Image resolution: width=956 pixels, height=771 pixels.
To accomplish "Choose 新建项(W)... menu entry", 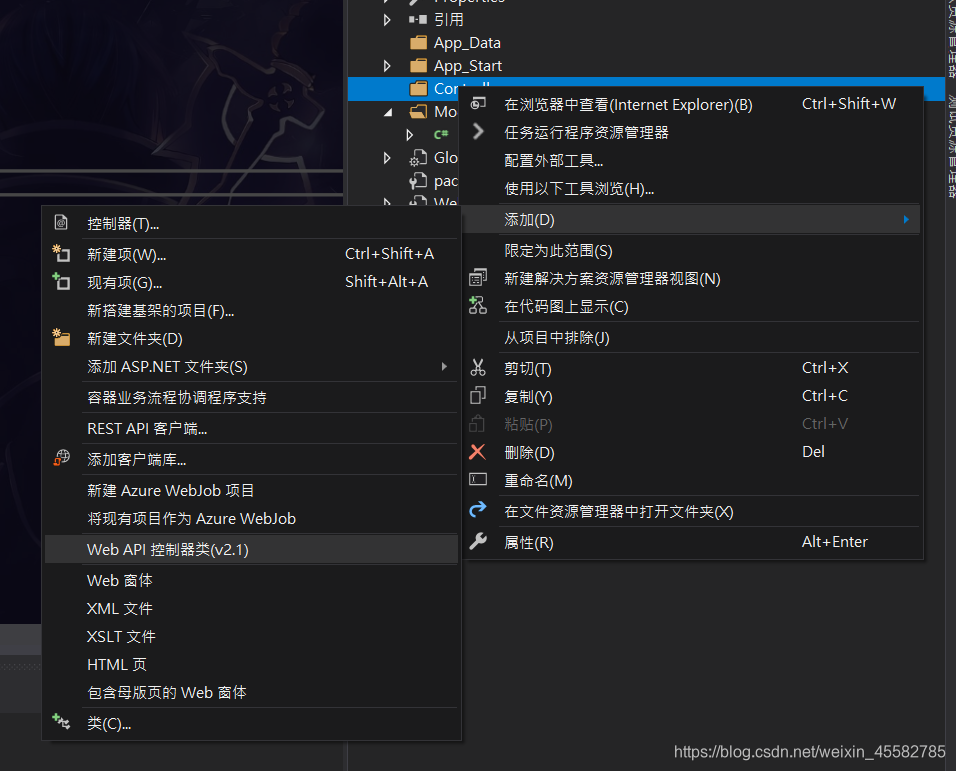I will [251, 254].
